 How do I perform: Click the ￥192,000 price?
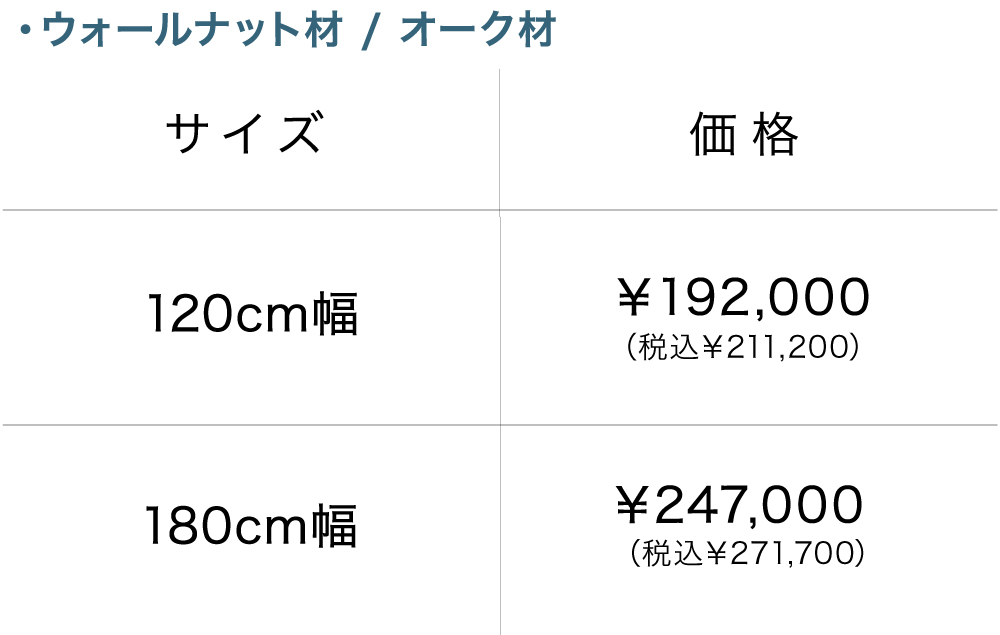[x=743, y=297]
